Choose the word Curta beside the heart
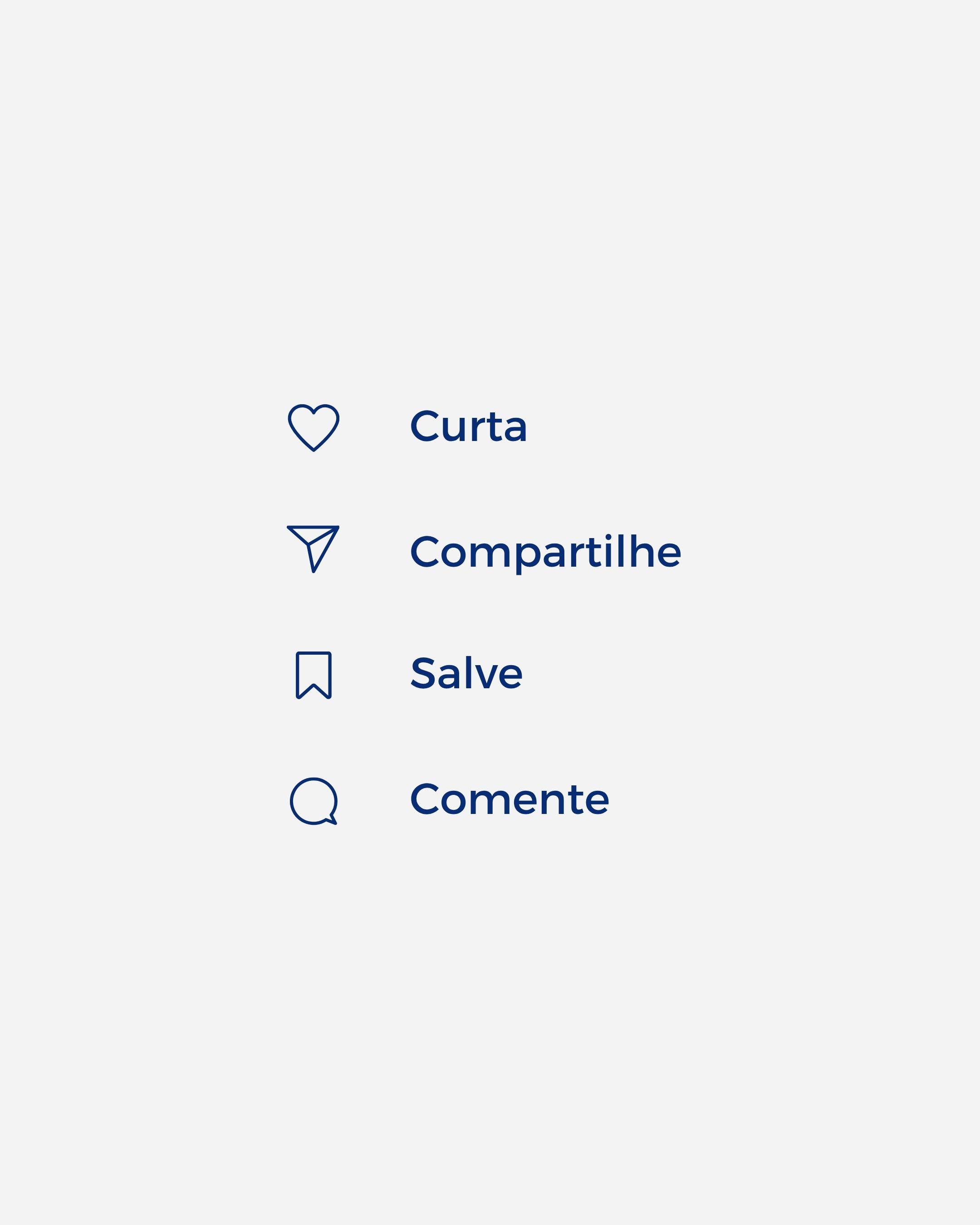 [469, 426]
